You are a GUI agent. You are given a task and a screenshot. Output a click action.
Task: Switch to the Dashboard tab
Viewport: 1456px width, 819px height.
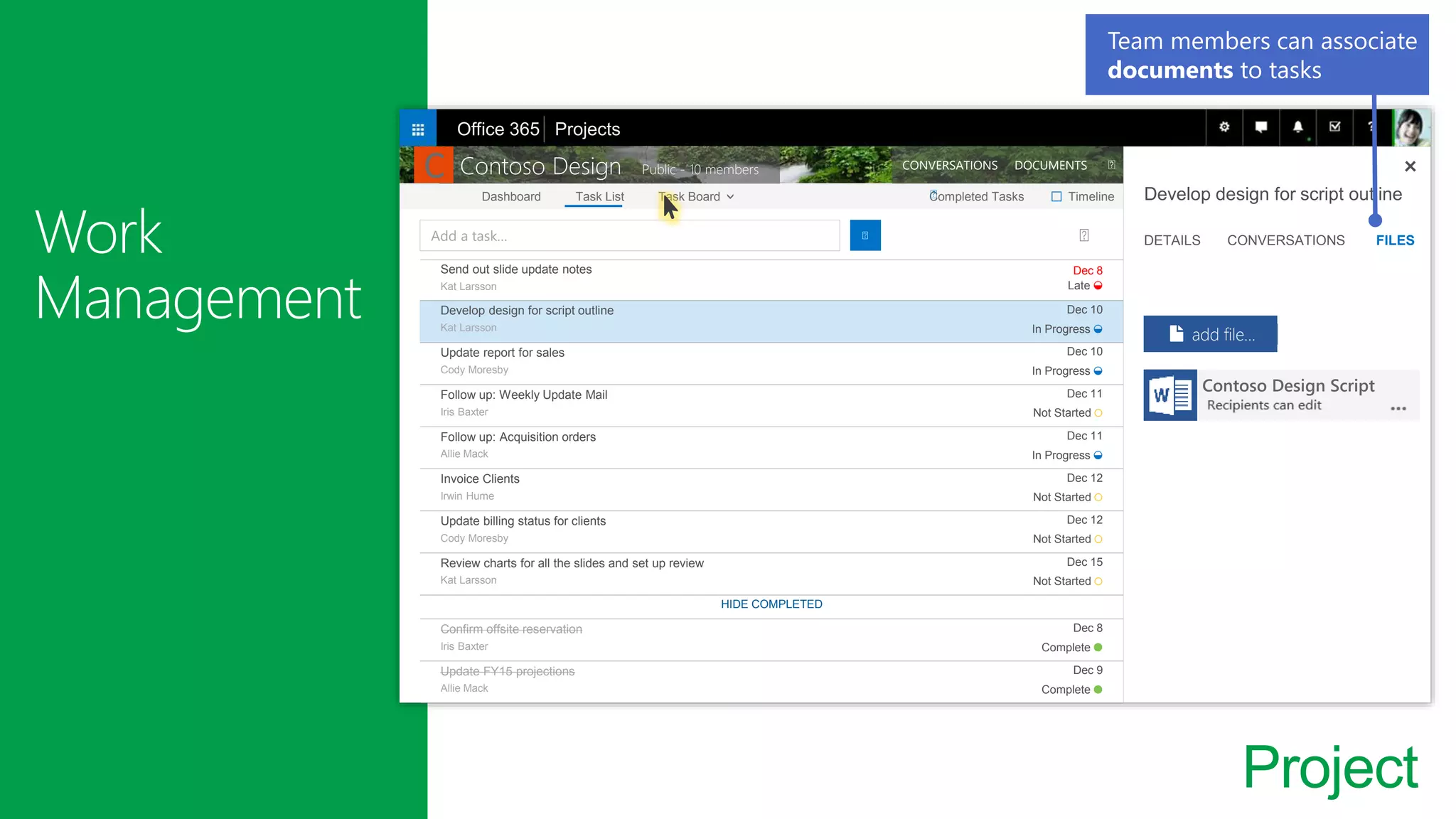coord(510,197)
